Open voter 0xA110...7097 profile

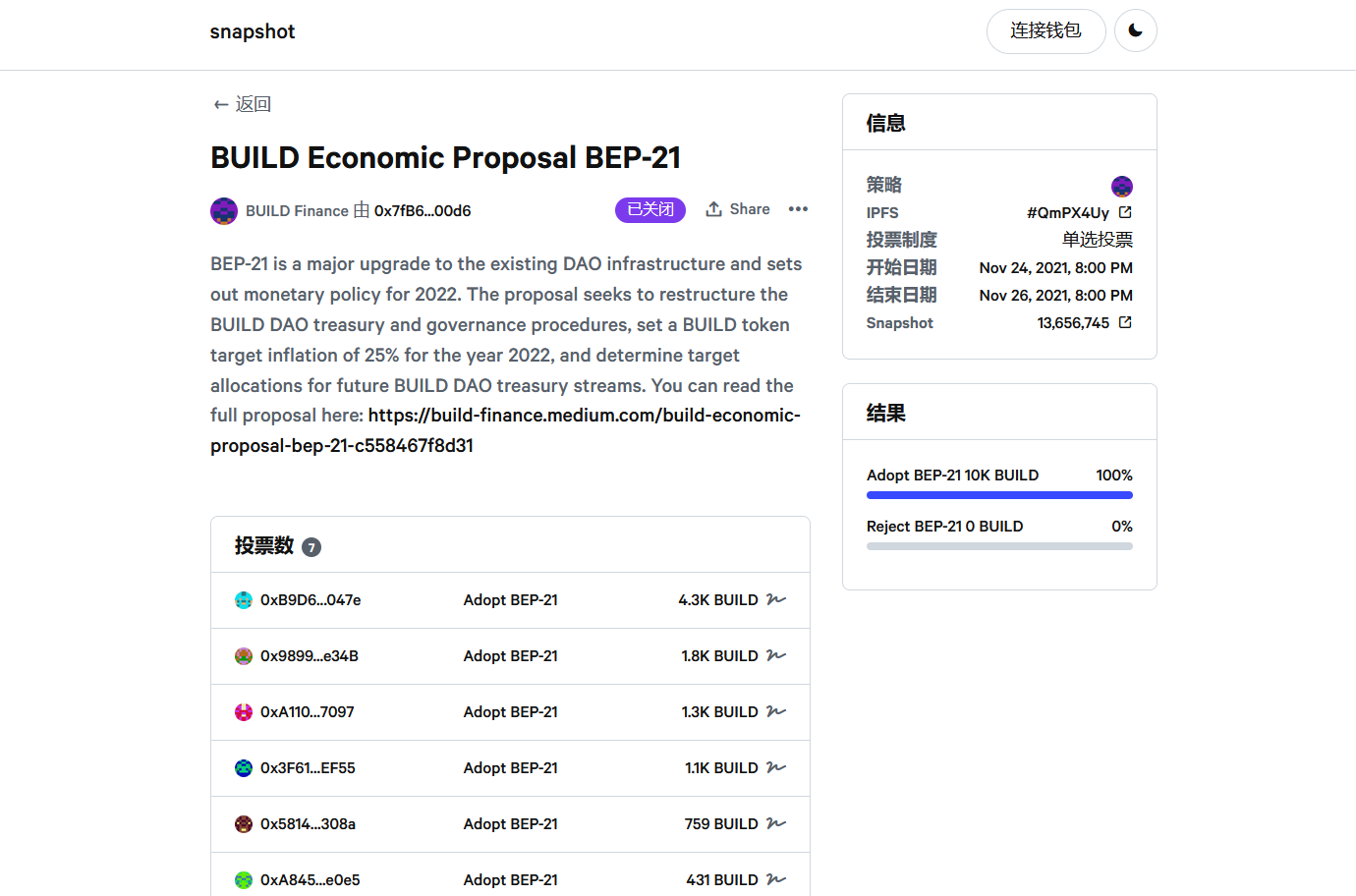[308, 712]
